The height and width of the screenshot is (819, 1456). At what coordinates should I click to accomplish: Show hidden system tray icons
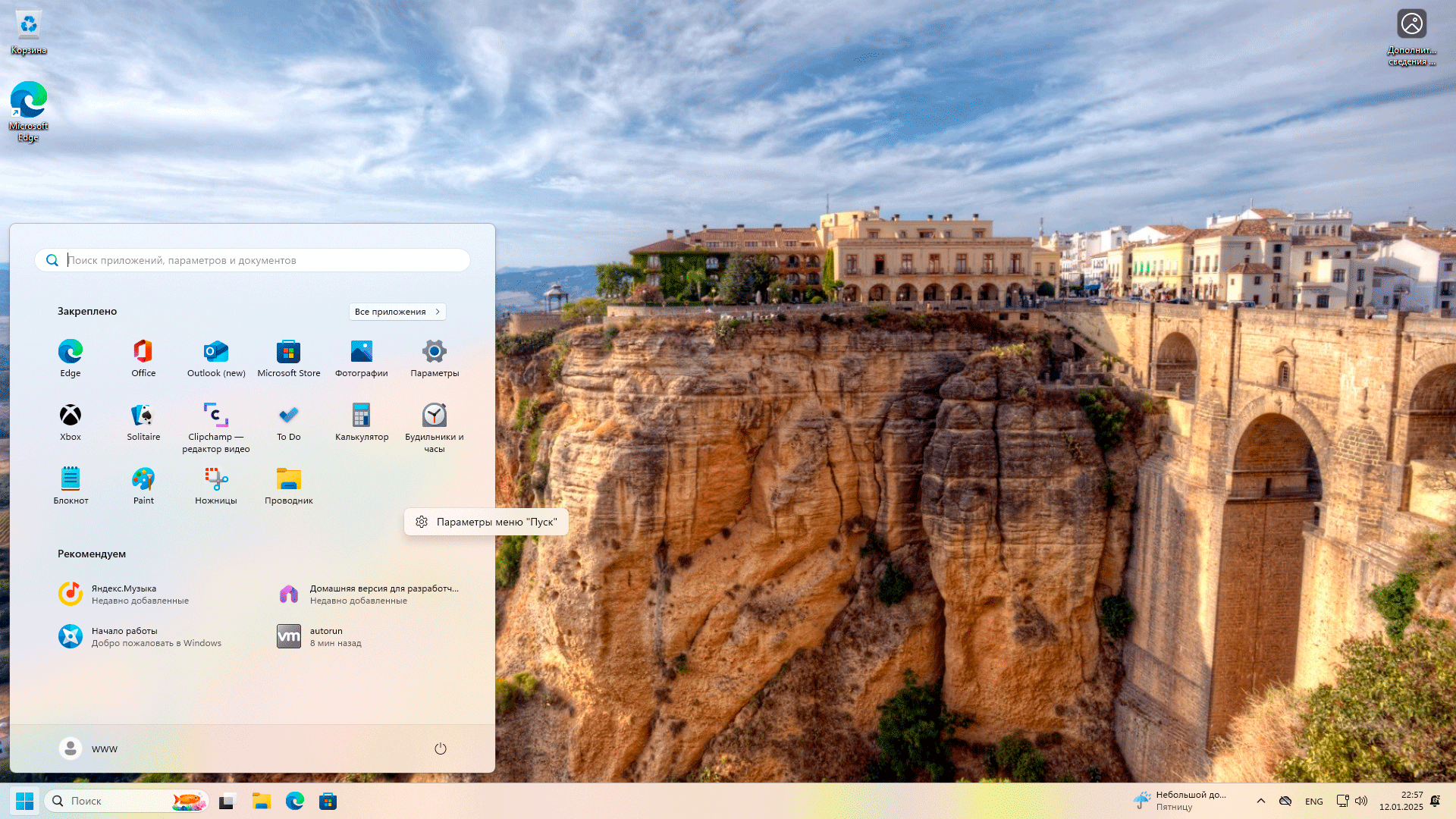point(1260,801)
